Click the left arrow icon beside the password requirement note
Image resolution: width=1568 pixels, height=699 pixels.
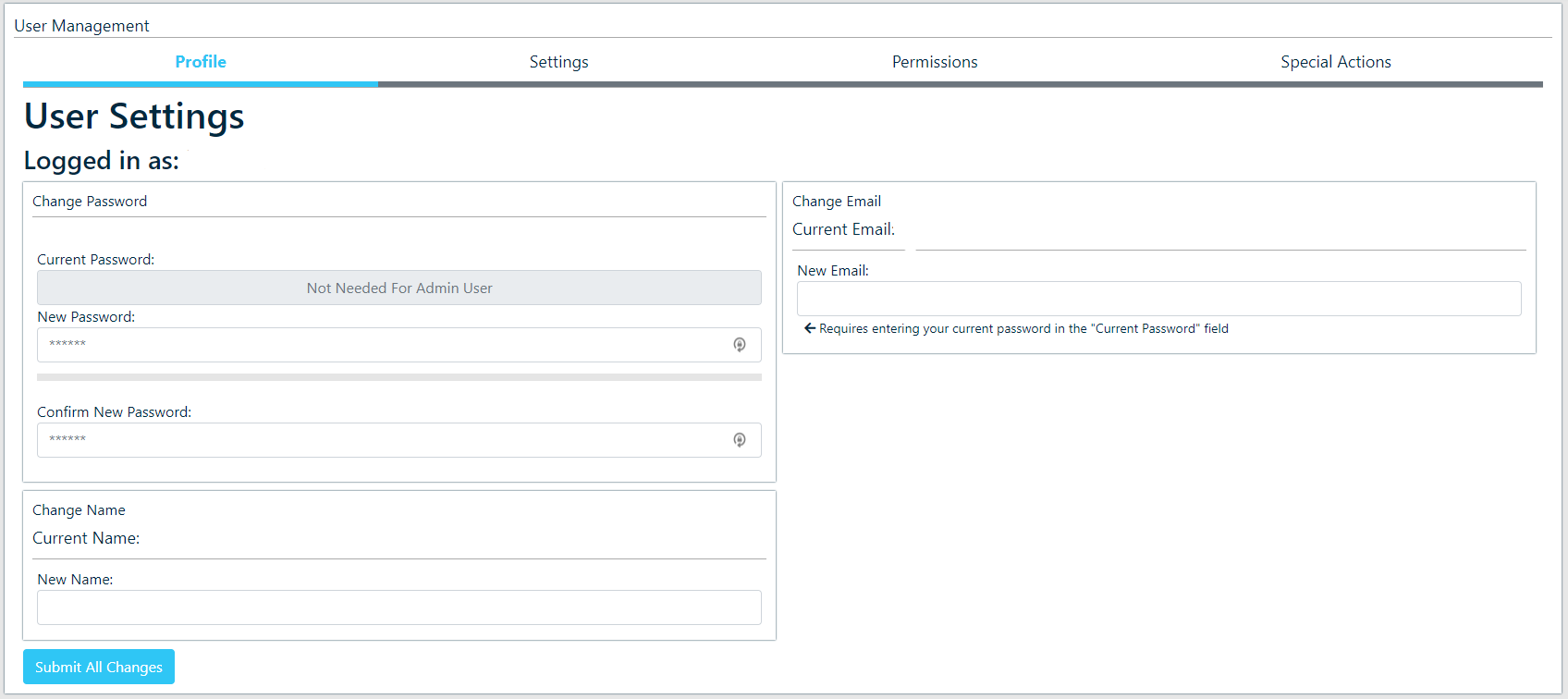coord(810,328)
